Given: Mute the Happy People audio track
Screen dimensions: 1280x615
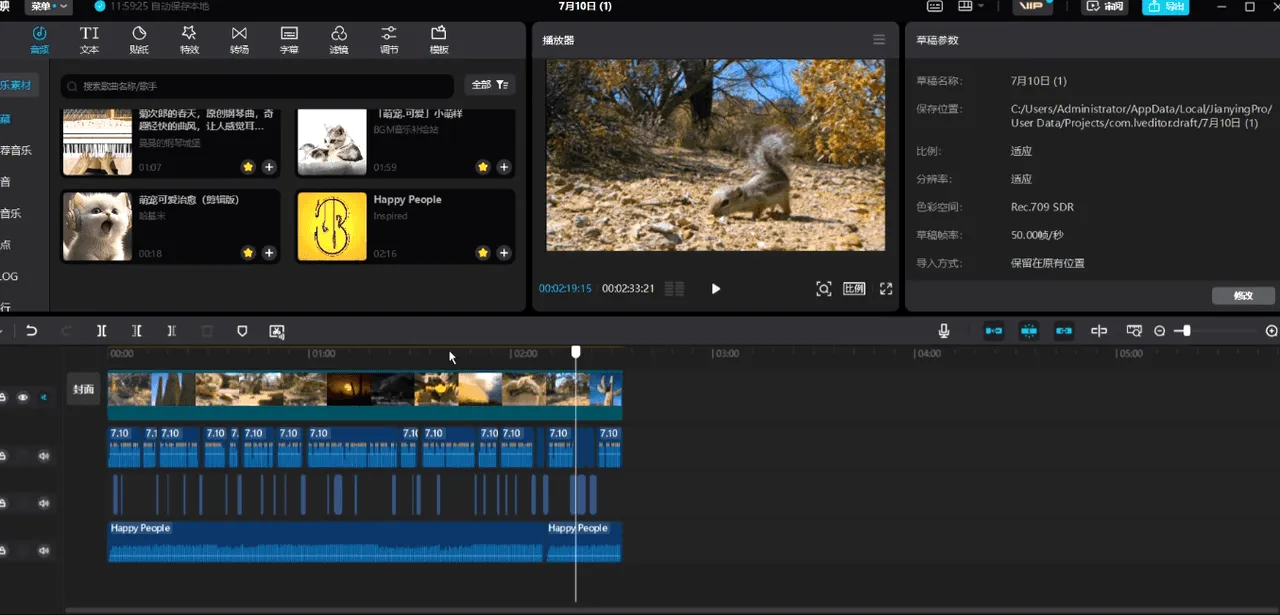Looking at the screenshot, I should pyautogui.click(x=44, y=550).
